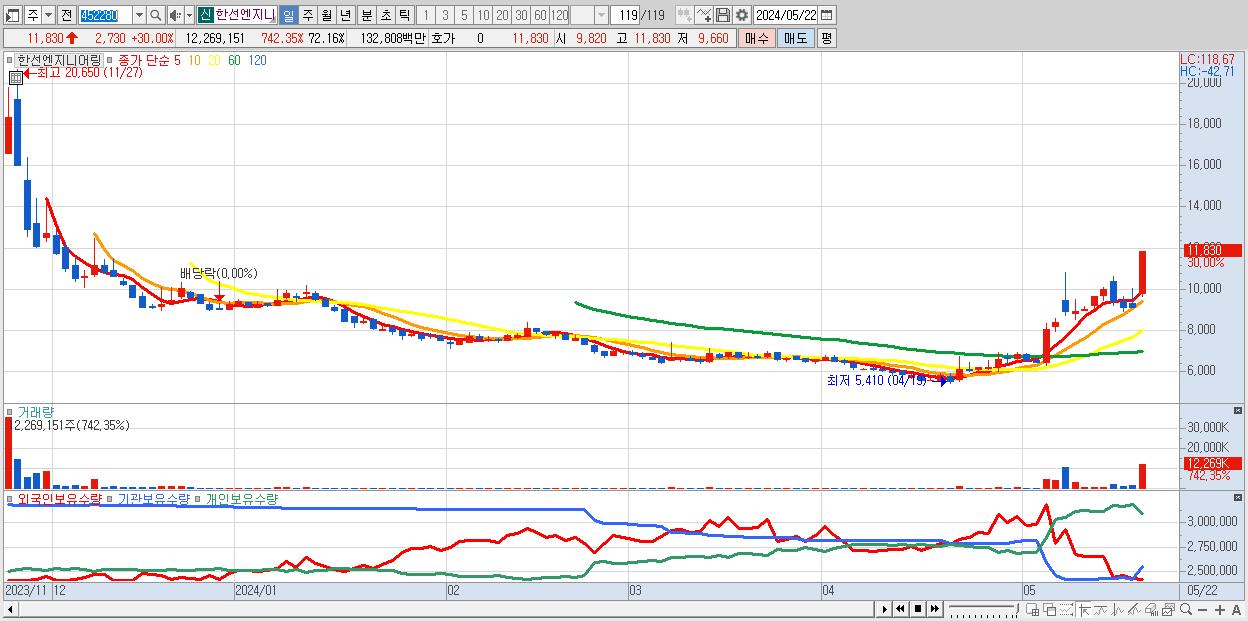Choose the 1 interval preset
The image size is (1248, 621).
click(425, 15)
